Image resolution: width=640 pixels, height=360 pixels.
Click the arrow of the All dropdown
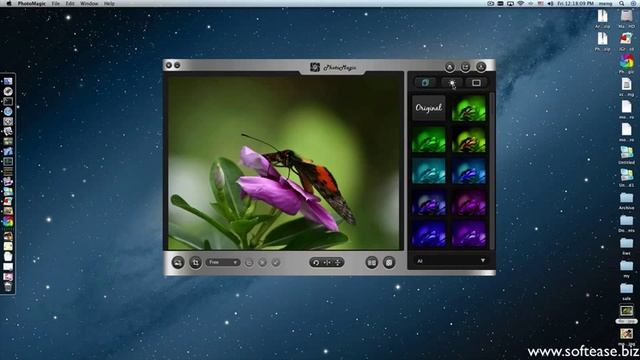click(x=483, y=260)
